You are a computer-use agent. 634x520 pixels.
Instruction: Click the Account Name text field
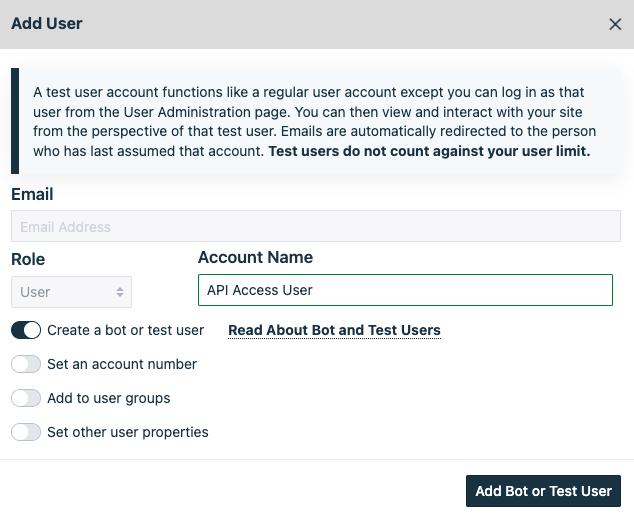click(x=405, y=290)
